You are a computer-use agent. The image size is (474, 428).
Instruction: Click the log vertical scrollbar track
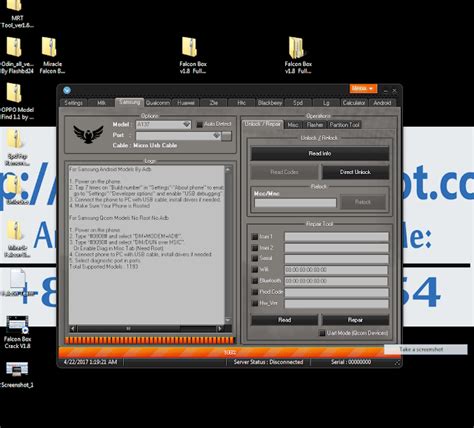pos(228,245)
